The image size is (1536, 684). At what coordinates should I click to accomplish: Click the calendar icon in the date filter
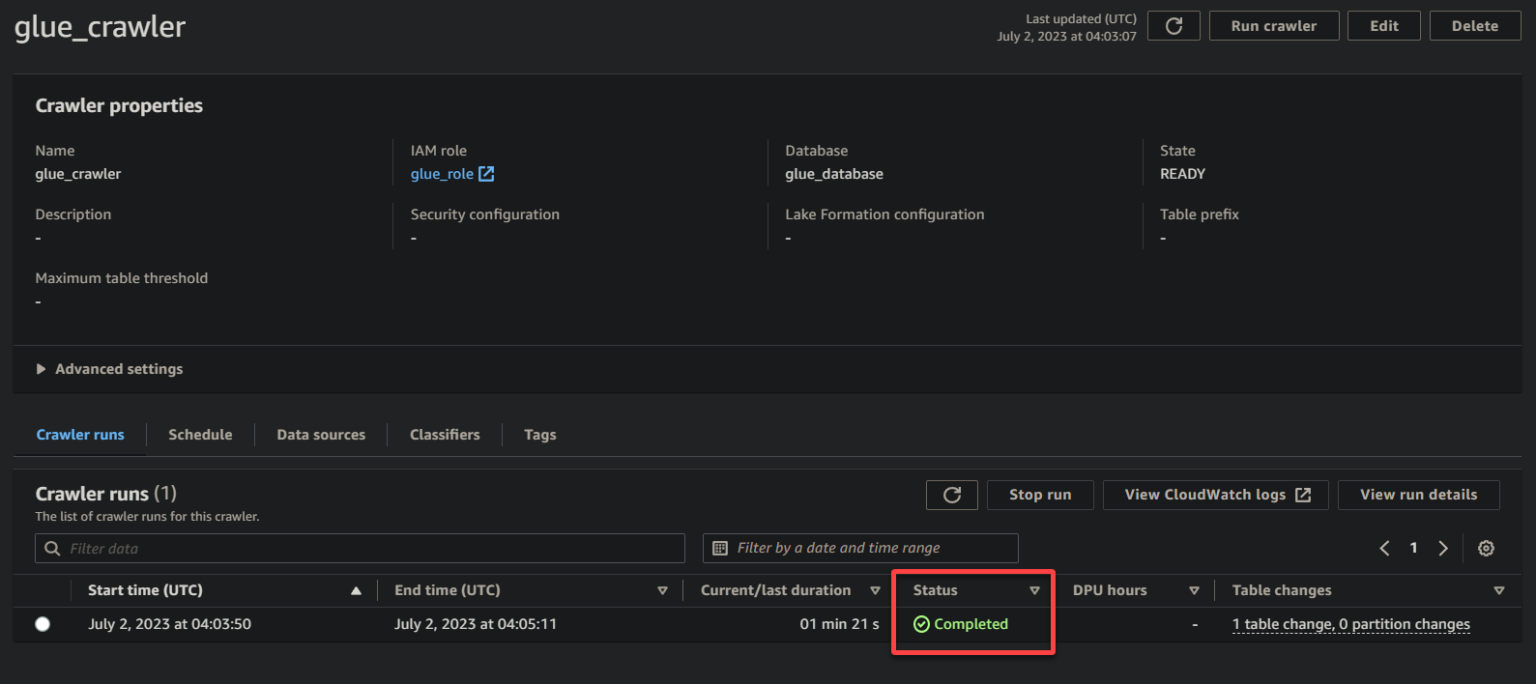(723, 548)
